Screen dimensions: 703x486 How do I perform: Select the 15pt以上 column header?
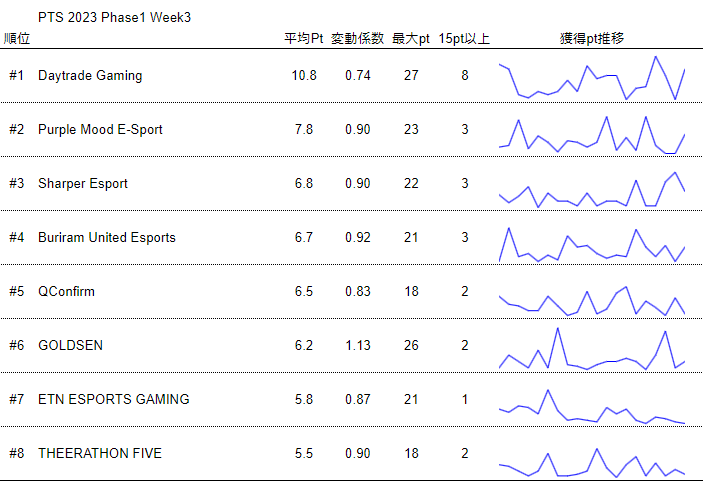(464, 39)
